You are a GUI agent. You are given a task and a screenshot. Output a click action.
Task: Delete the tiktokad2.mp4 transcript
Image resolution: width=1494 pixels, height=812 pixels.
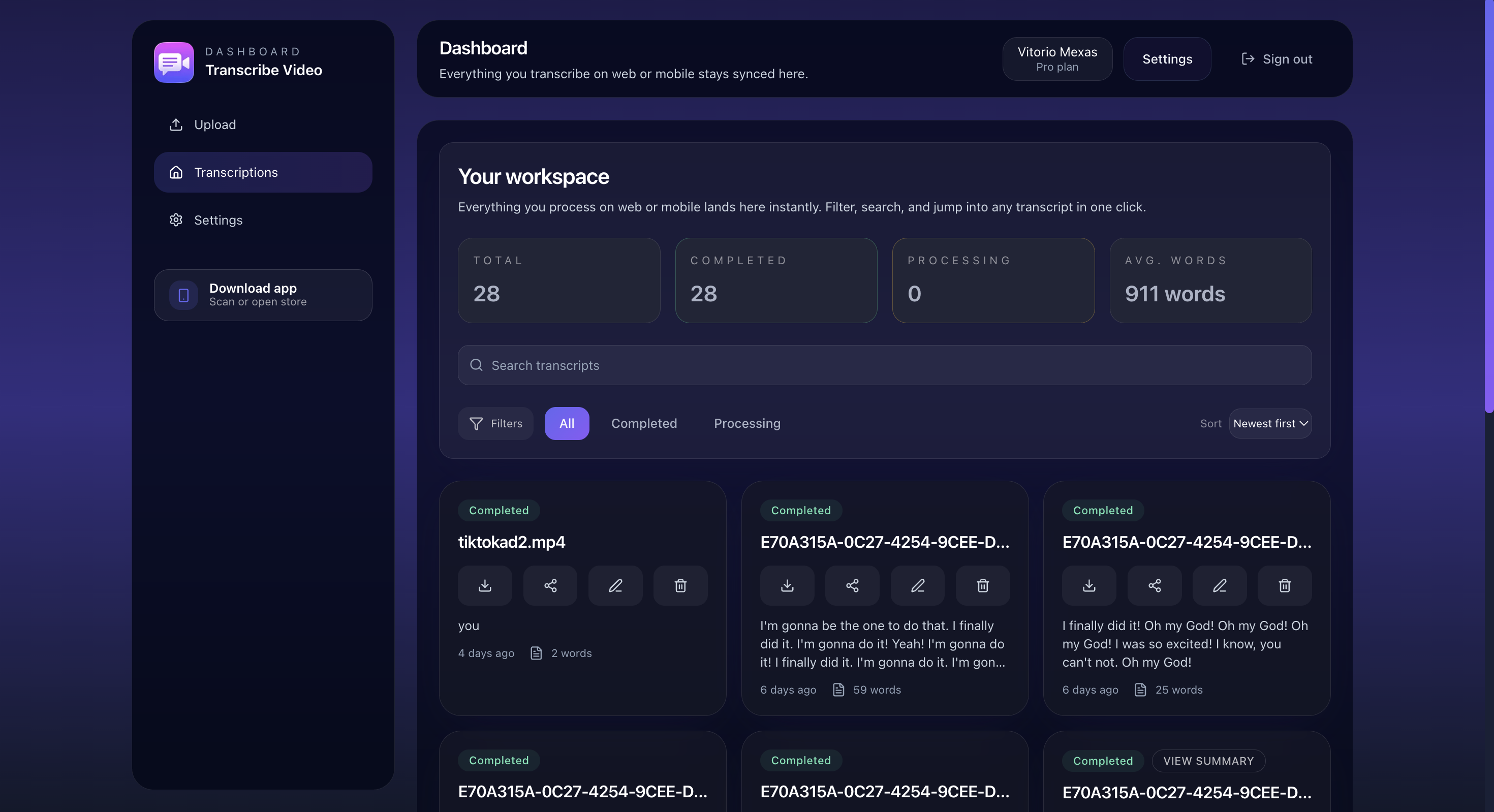click(680, 586)
